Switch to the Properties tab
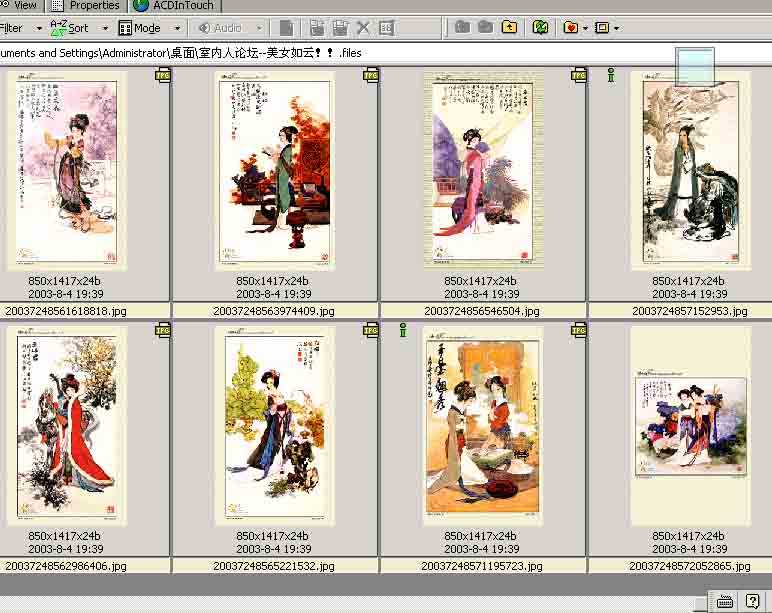The height and width of the screenshot is (613, 772). tap(87, 5)
